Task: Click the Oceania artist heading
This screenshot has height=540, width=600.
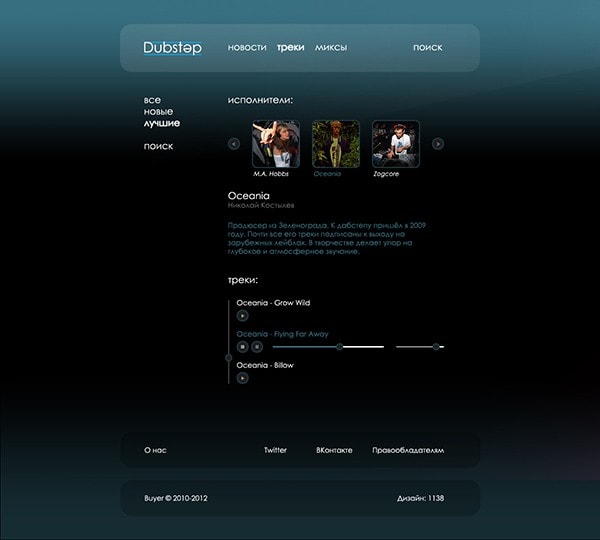Action: pyautogui.click(x=248, y=196)
